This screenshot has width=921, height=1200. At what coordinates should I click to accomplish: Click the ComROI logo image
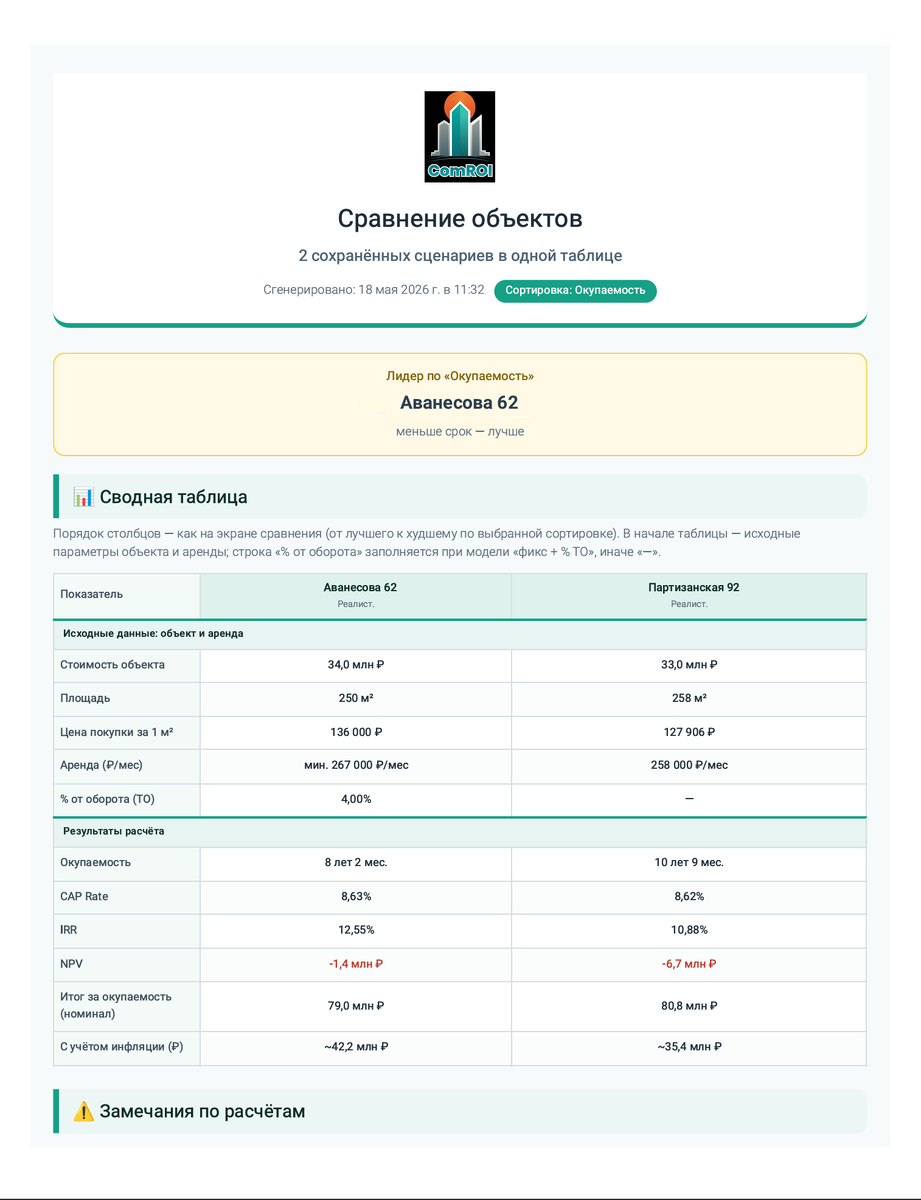pos(460,137)
